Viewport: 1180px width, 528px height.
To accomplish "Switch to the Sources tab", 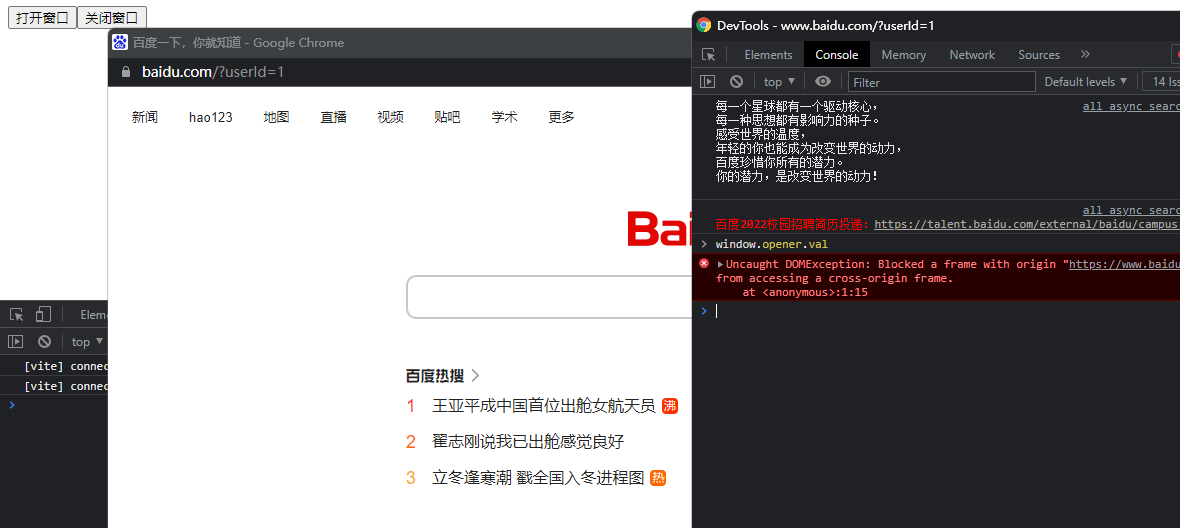I will (1039, 55).
